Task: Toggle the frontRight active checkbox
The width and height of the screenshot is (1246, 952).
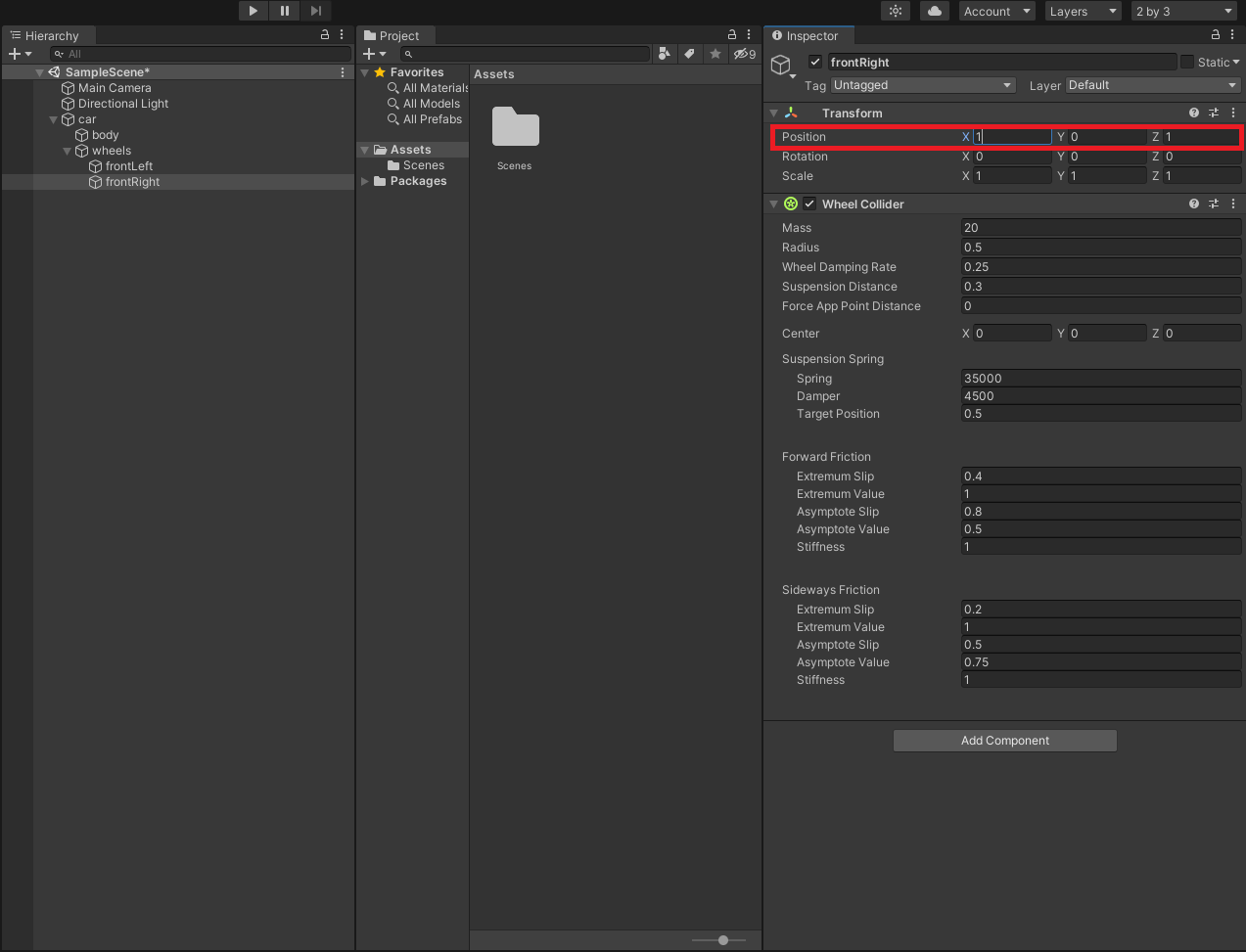Action: point(815,63)
